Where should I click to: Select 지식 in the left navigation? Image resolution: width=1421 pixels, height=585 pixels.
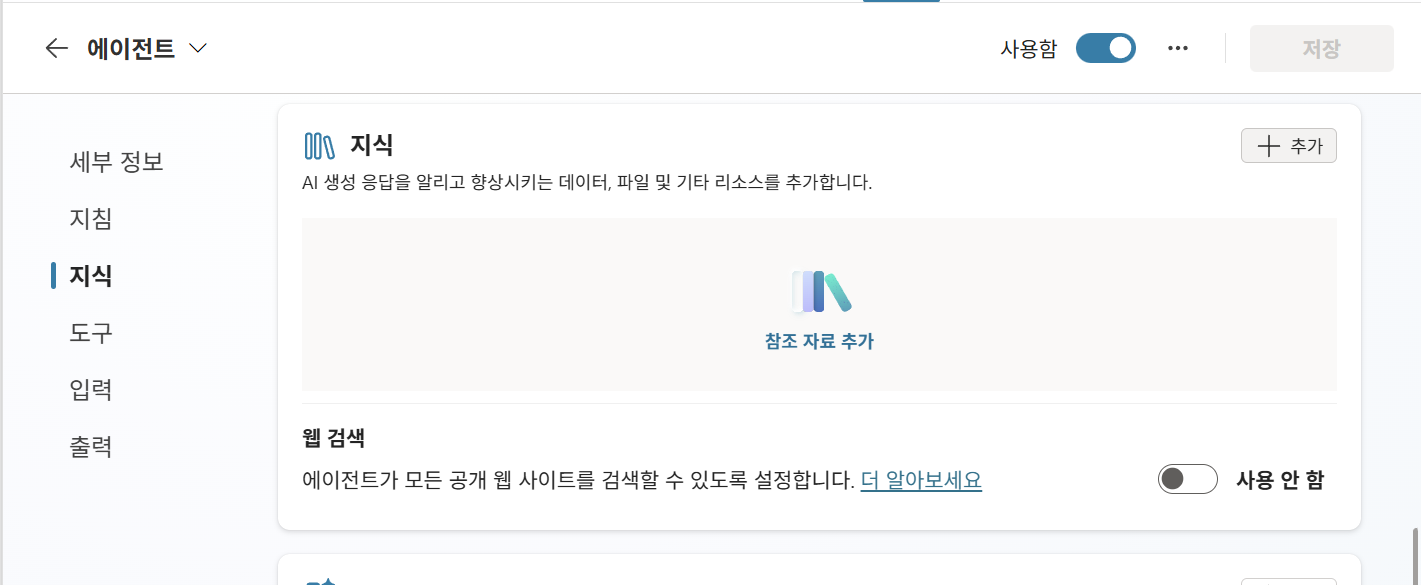pyautogui.click(x=90, y=275)
